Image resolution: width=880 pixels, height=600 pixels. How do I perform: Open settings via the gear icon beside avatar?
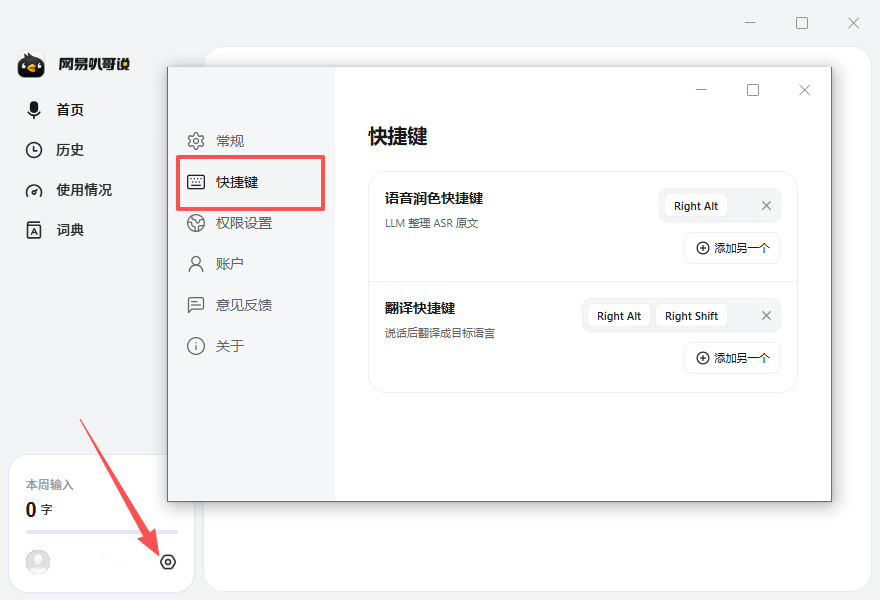(168, 562)
